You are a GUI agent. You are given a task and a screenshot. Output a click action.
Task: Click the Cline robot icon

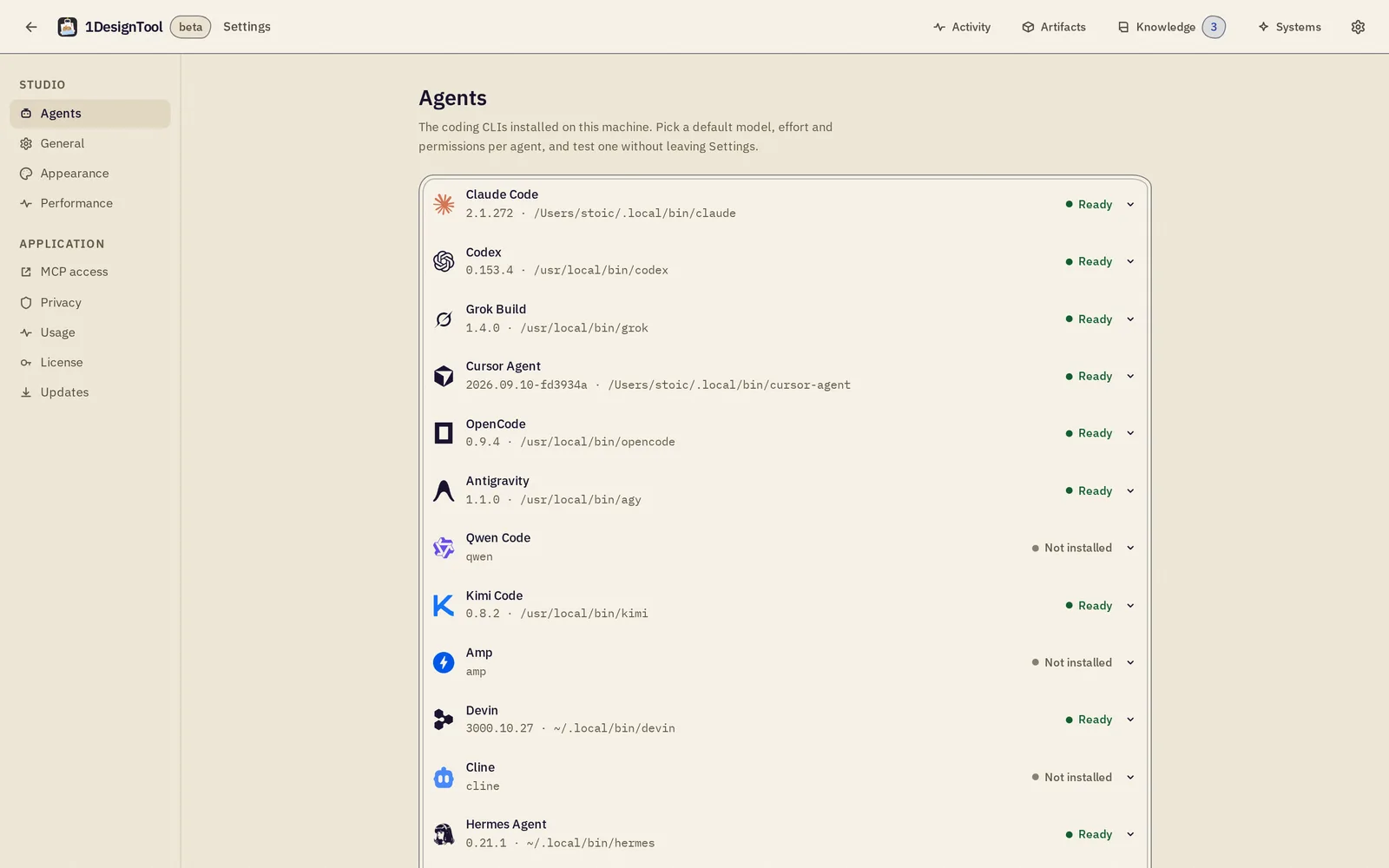click(444, 777)
